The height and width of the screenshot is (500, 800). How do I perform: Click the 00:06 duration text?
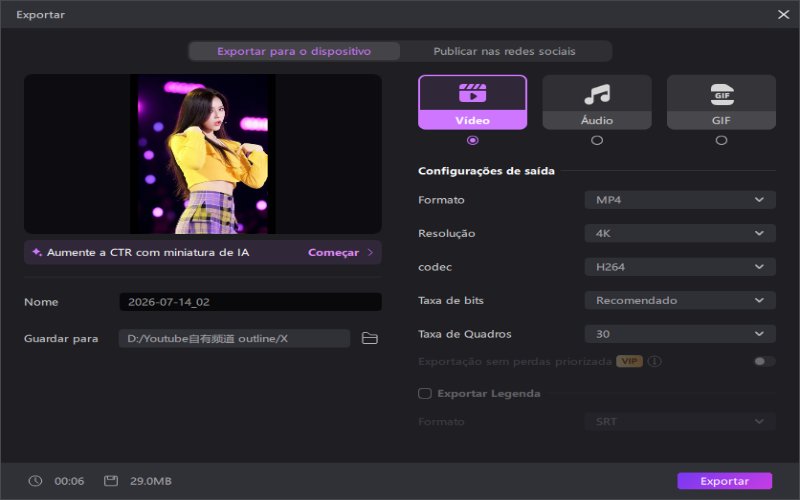(69, 481)
